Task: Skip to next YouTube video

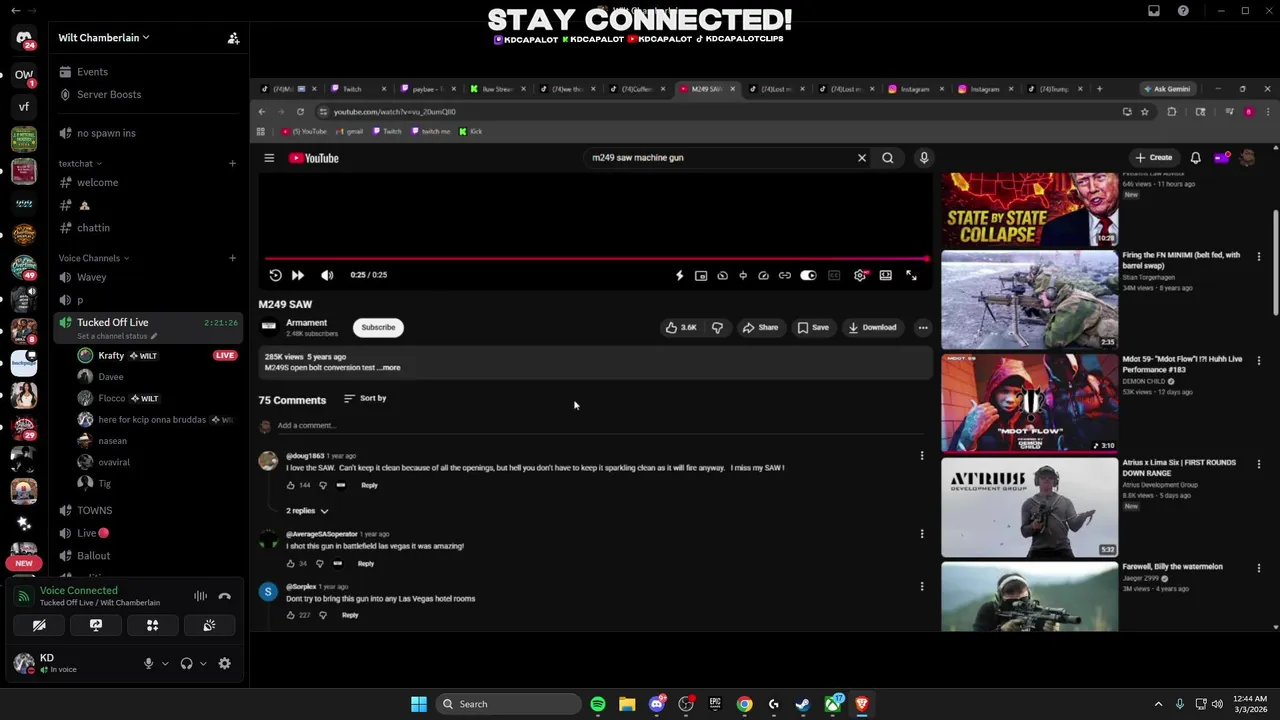Action: point(297,275)
